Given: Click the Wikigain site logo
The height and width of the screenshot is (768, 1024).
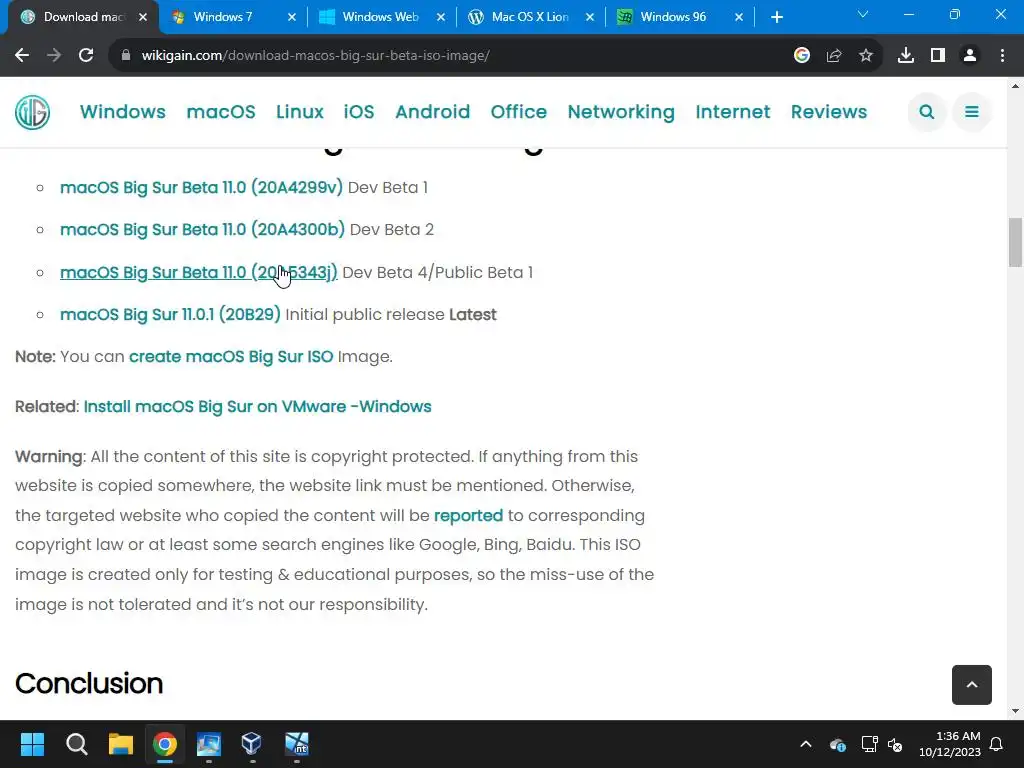Looking at the screenshot, I should [x=32, y=112].
